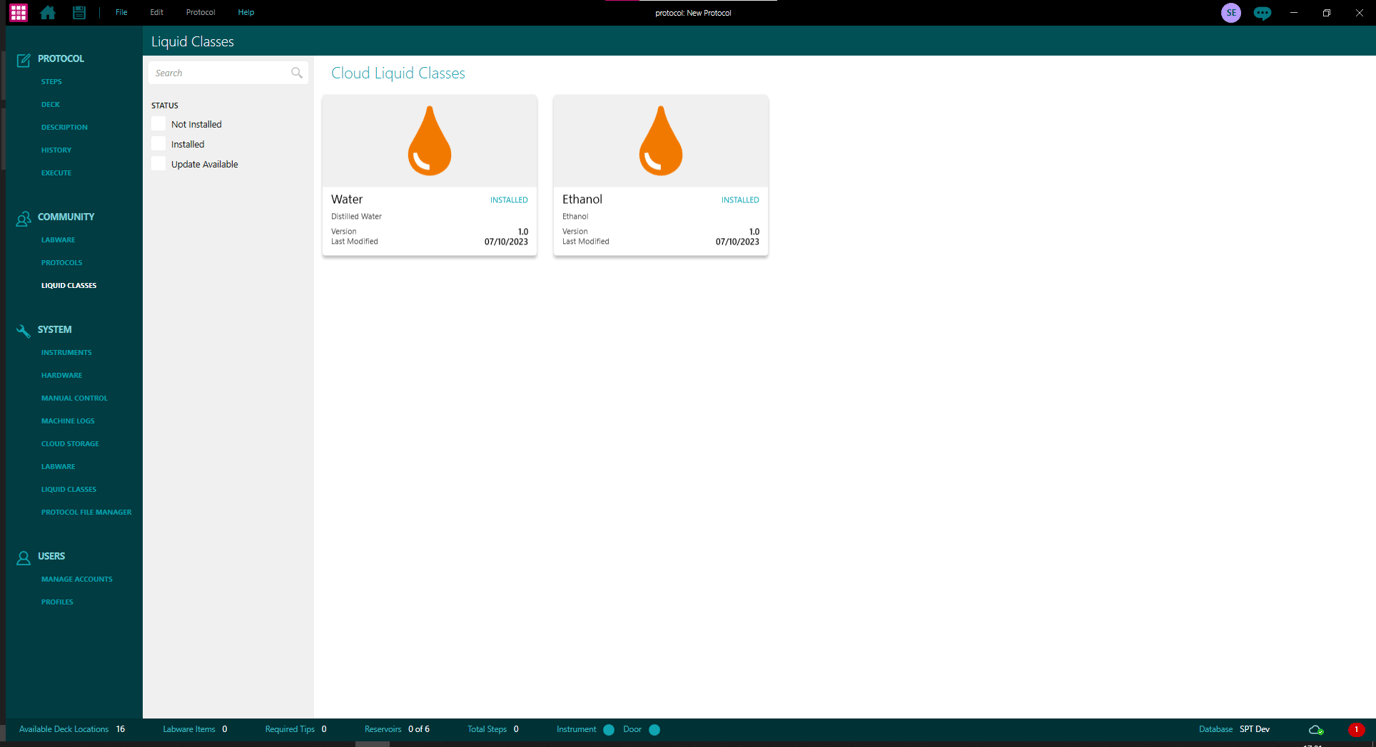Screen dimensions: 1376x747
Task: Click the Ethanol liquid class droplet icon
Action: pos(660,139)
